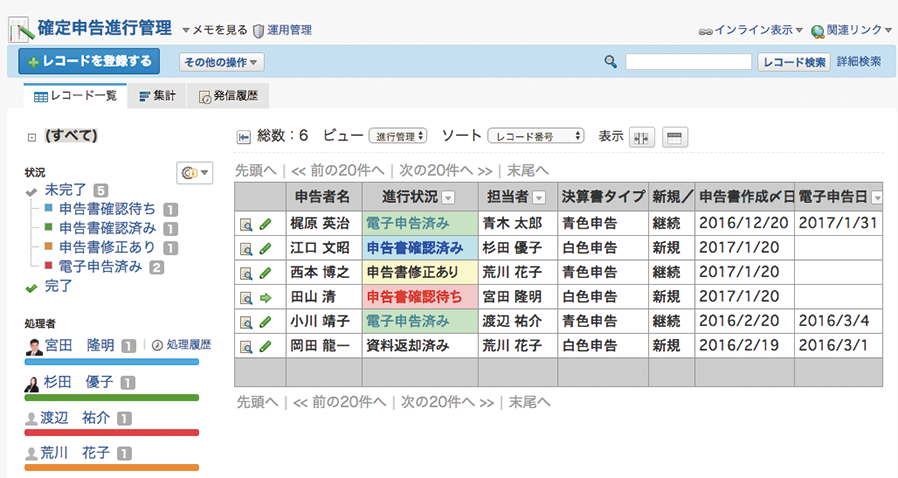Click the 確定申告進行管理 app icon
The height and width of the screenshot is (478, 898).
pos(19,30)
